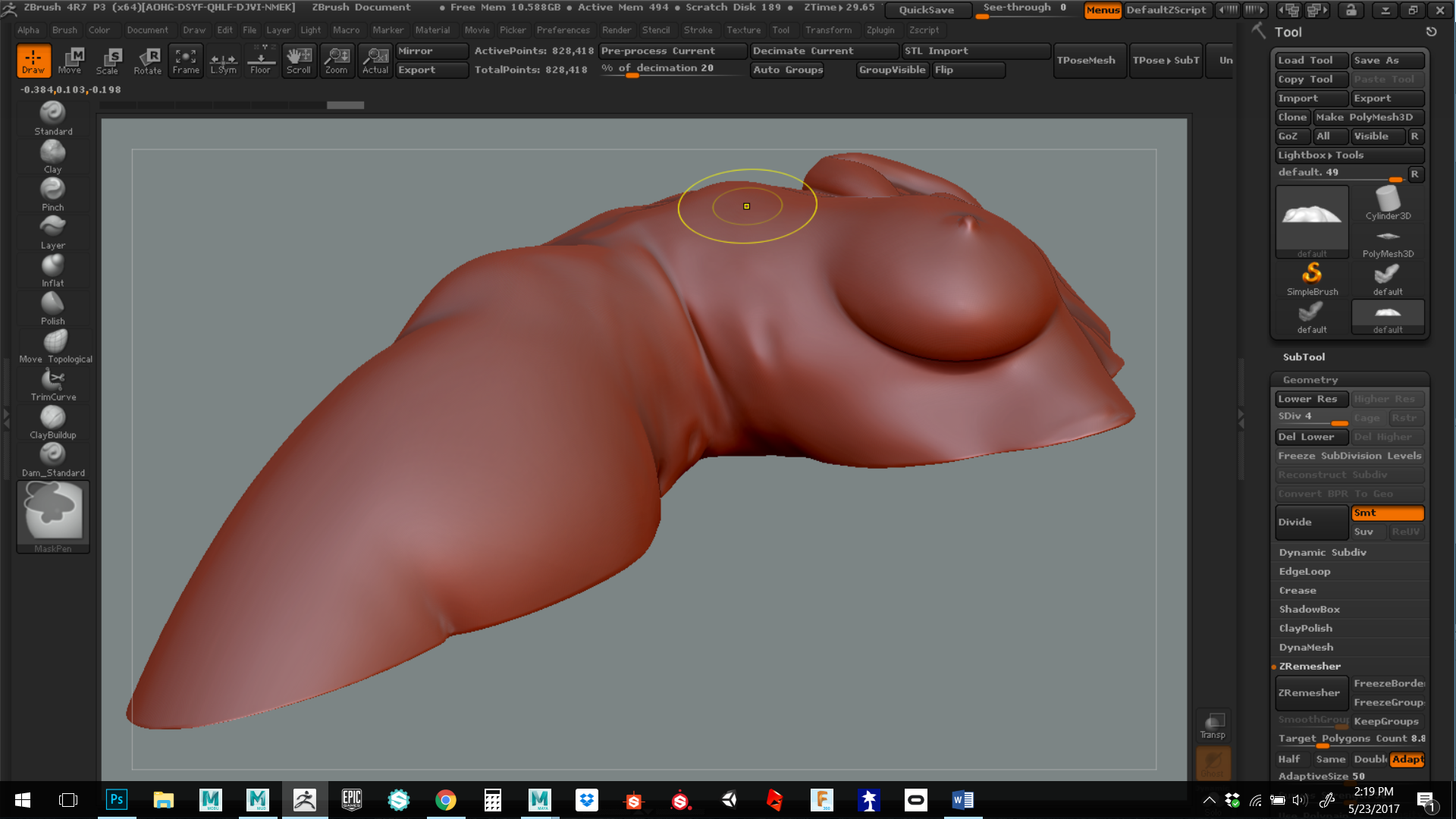Click the Zoom canvas icon
This screenshot has height=819, width=1456.
pyautogui.click(x=337, y=61)
